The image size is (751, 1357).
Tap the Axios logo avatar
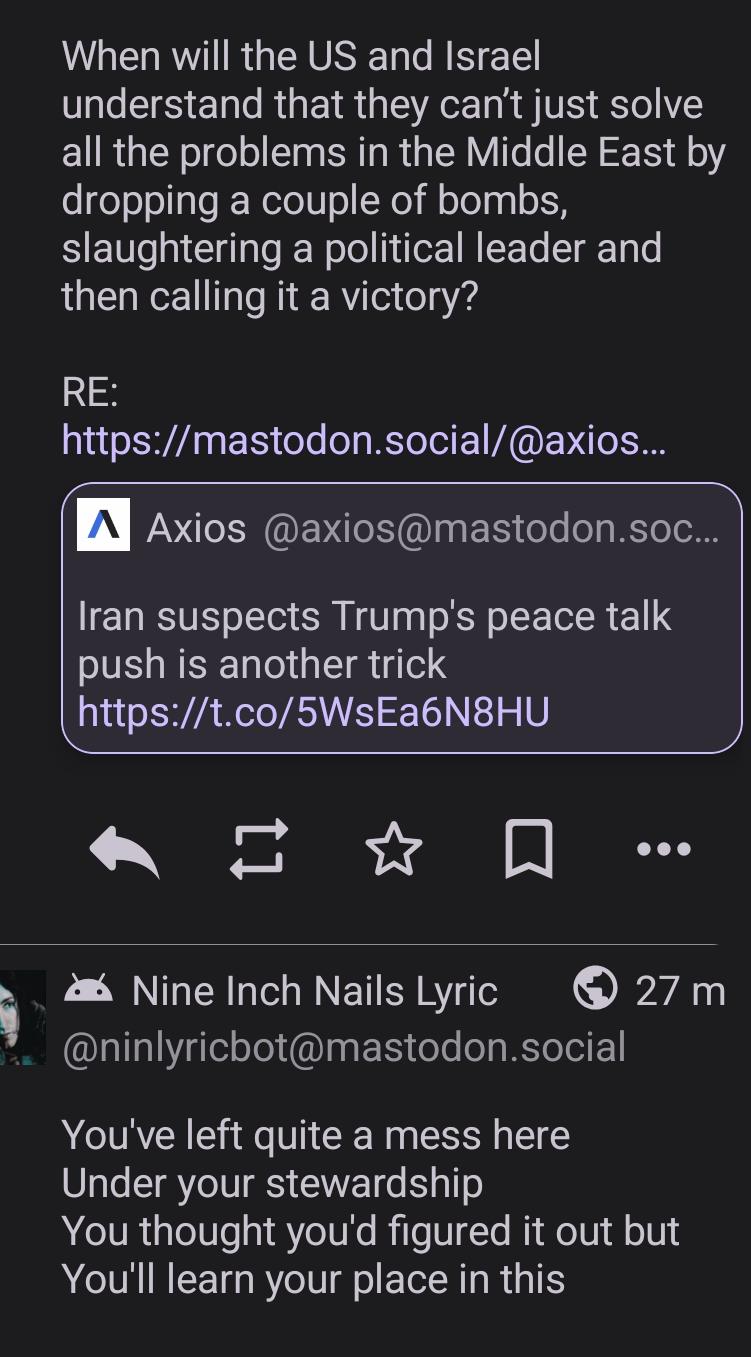(x=103, y=524)
